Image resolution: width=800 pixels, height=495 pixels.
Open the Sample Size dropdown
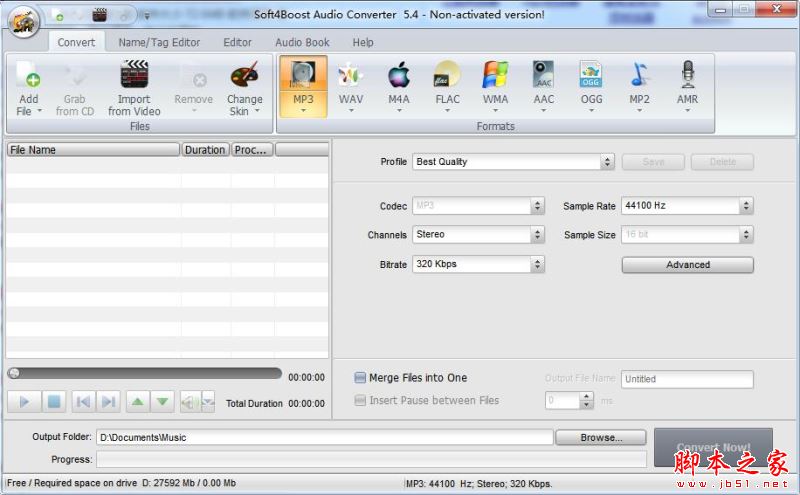point(746,235)
